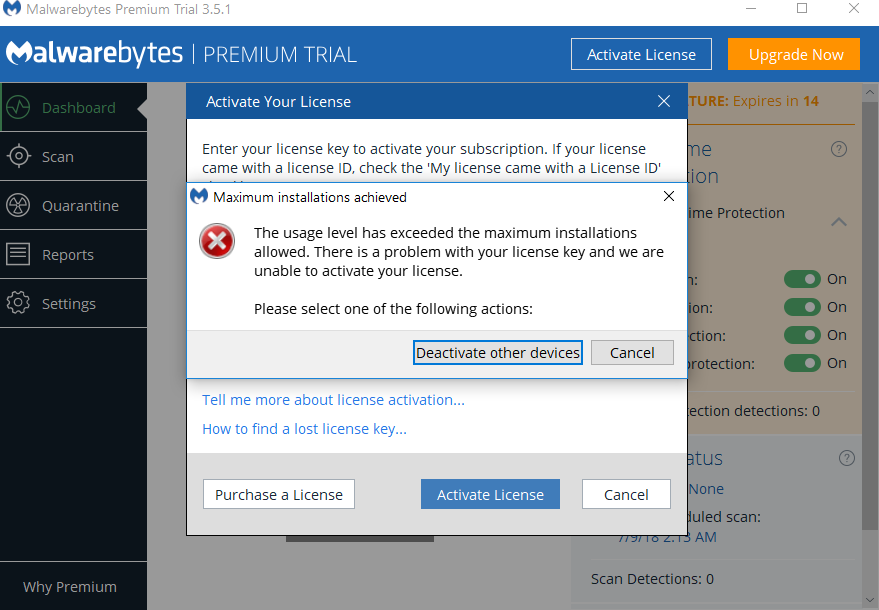Click Malwarebytes icon in the error dialog title
Screen dimensions: 879x610
click(199, 196)
